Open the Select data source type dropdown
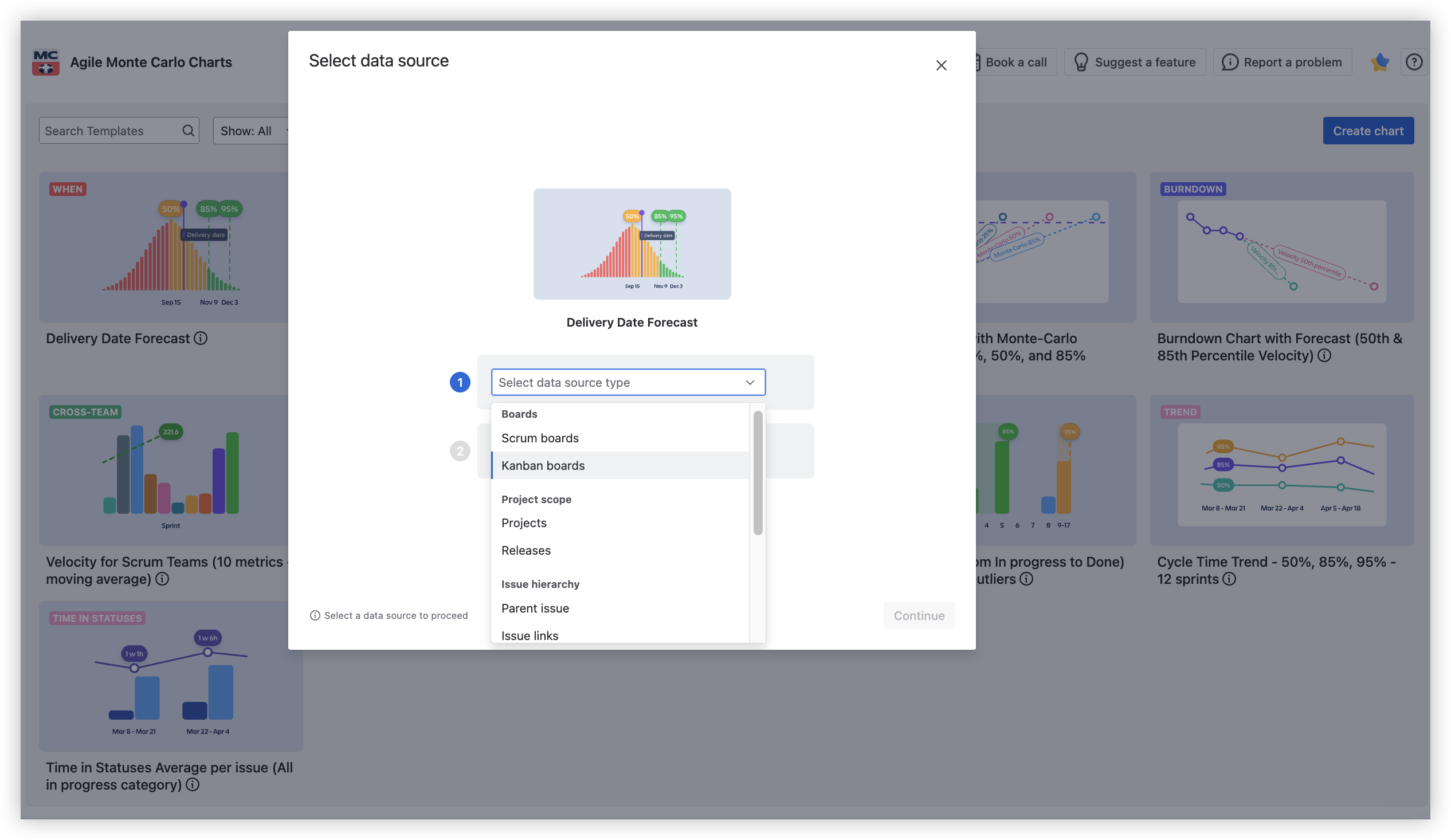Viewport: 1451px width, 840px height. (x=628, y=382)
